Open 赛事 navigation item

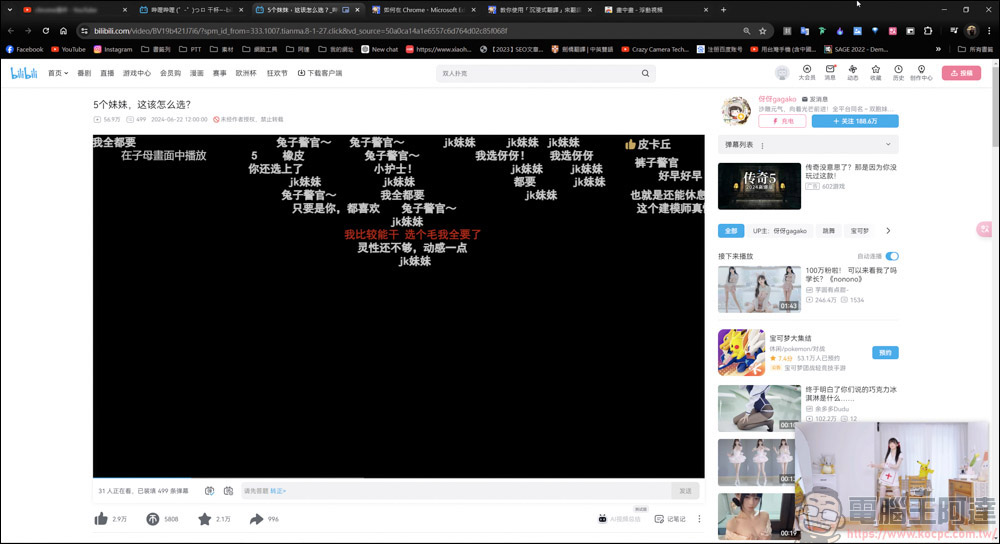pos(219,73)
